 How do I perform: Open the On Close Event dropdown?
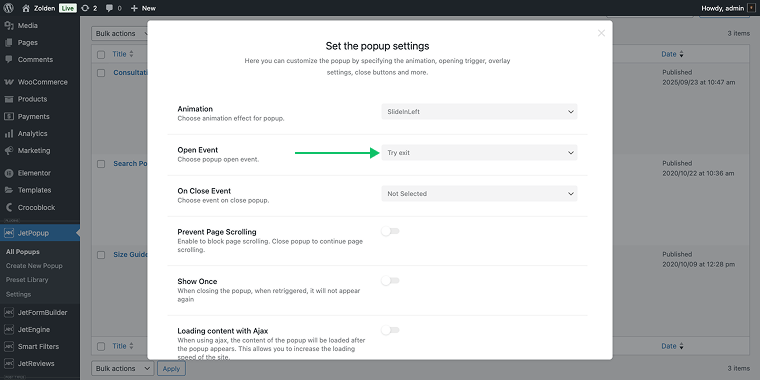[x=479, y=193]
